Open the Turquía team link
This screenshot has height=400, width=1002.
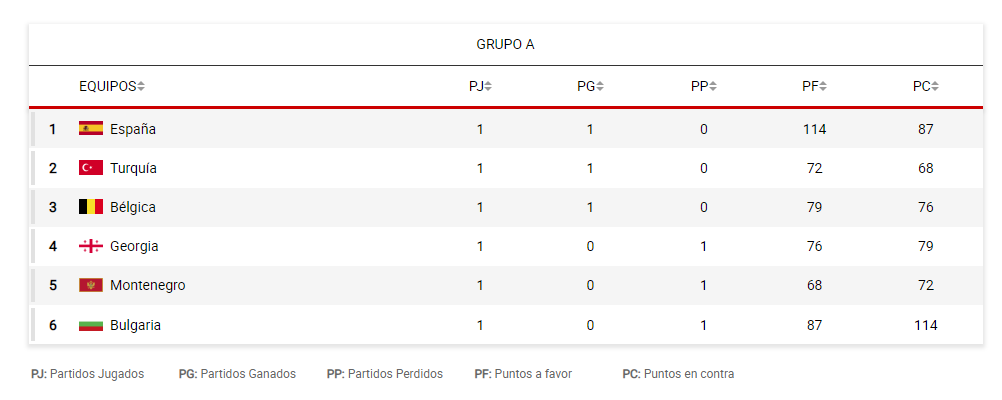point(133,168)
